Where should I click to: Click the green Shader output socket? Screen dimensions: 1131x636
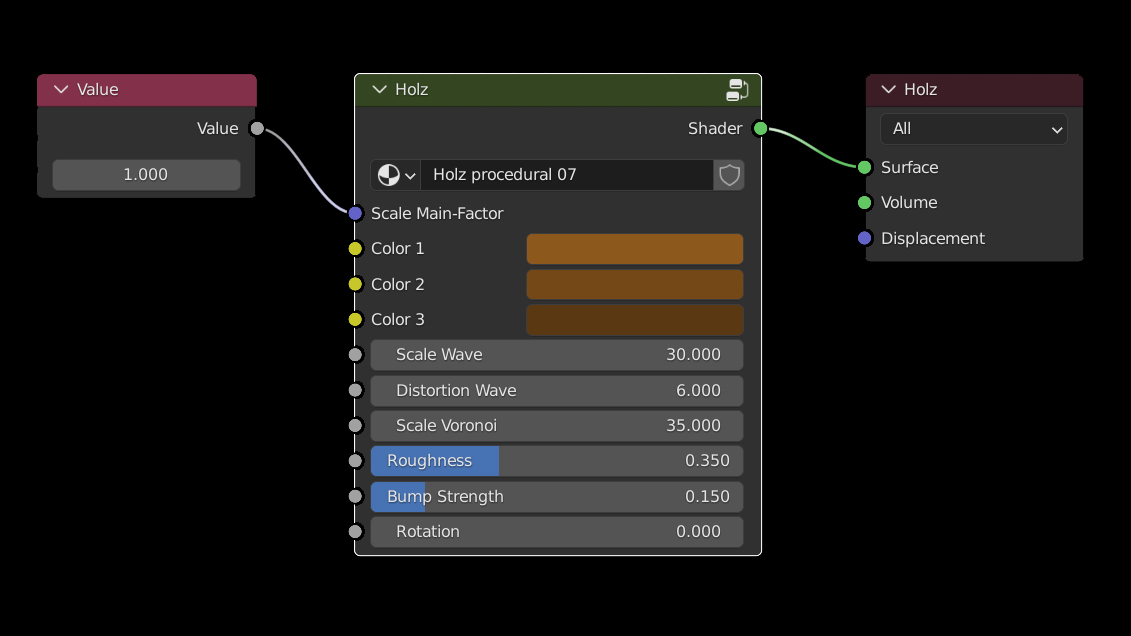click(760, 128)
